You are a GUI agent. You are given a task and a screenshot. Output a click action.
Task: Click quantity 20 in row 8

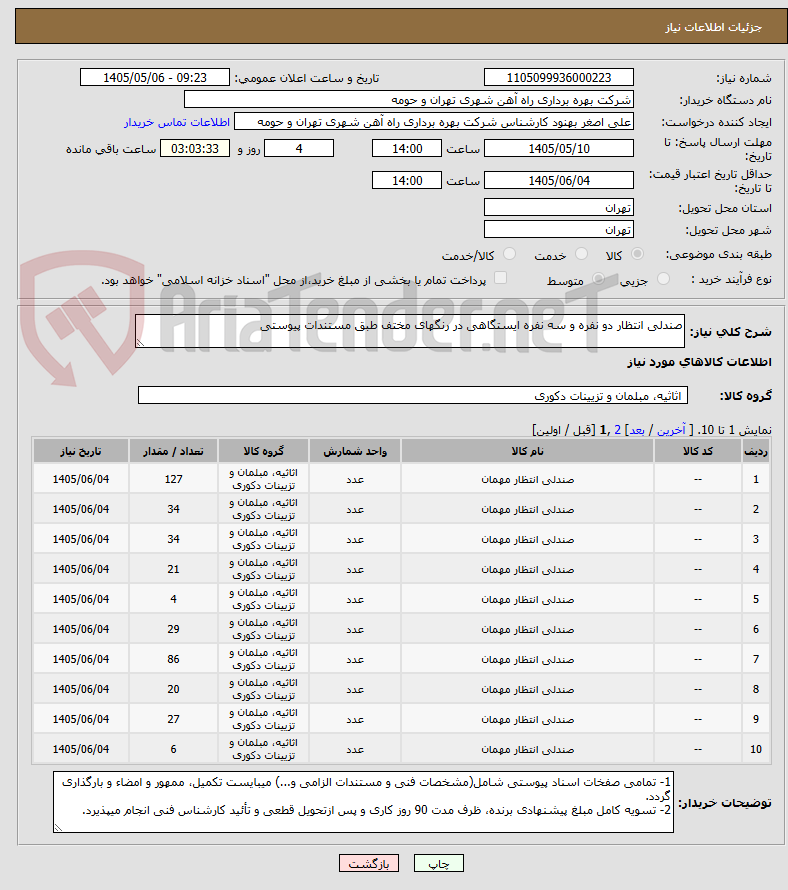point(173,690)
